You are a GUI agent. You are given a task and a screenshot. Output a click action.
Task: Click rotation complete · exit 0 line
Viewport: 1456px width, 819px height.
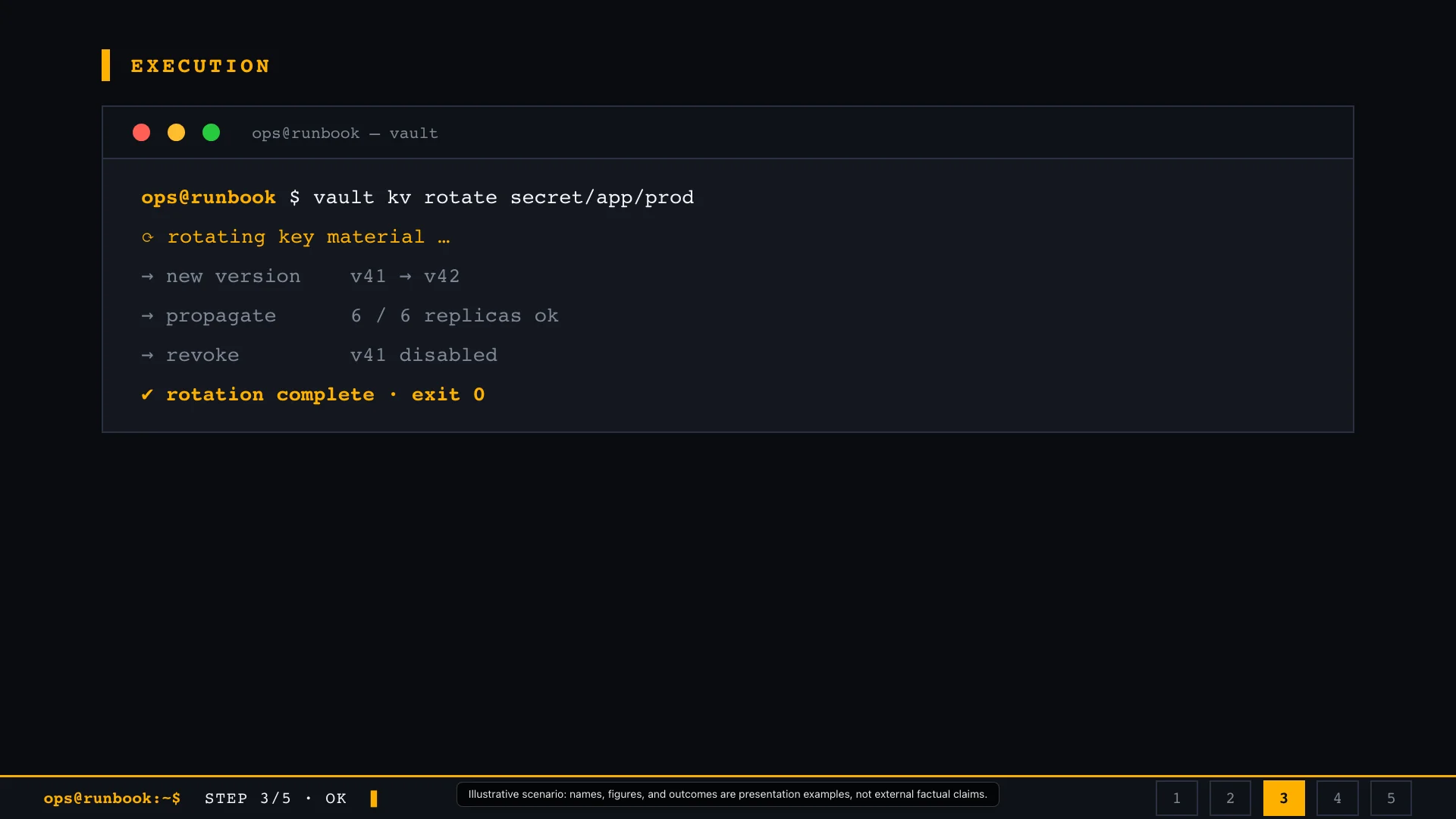(x=325, y=394)
